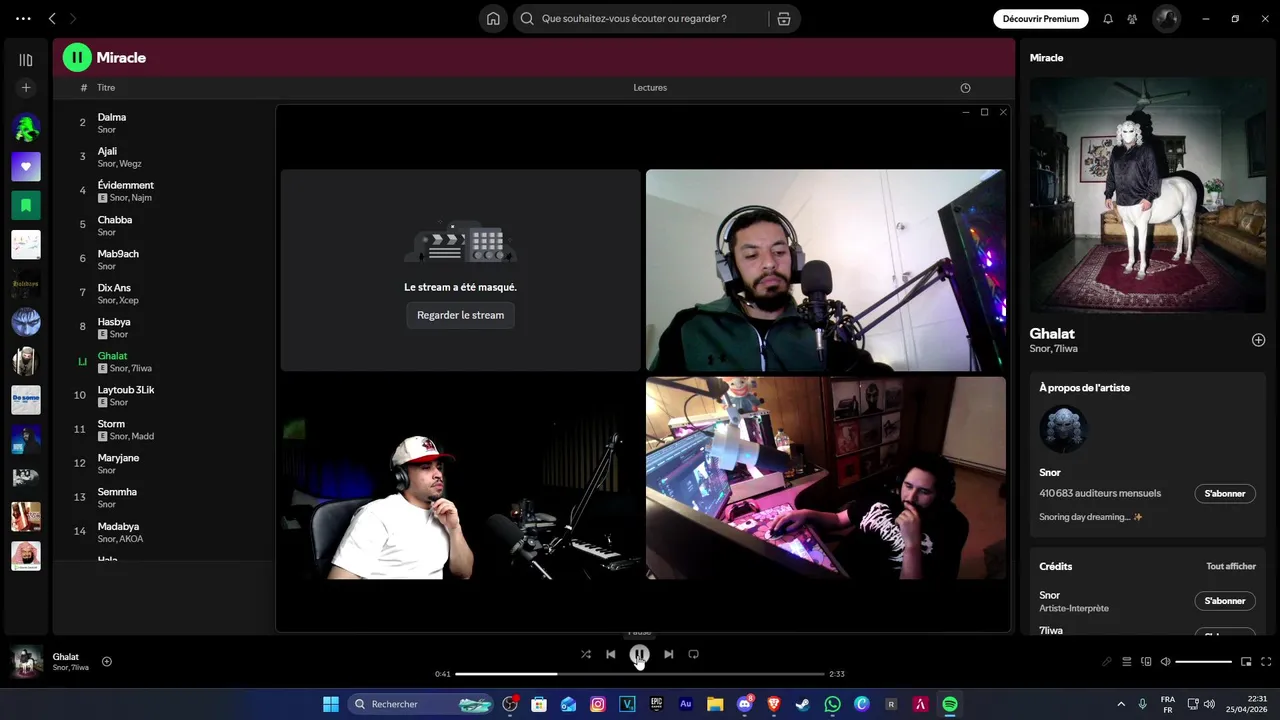This screenshot has width=1280, height=720.
Task: Pause the album from Miracle header button
Action: pyautogui.click(x=77, y=57)
